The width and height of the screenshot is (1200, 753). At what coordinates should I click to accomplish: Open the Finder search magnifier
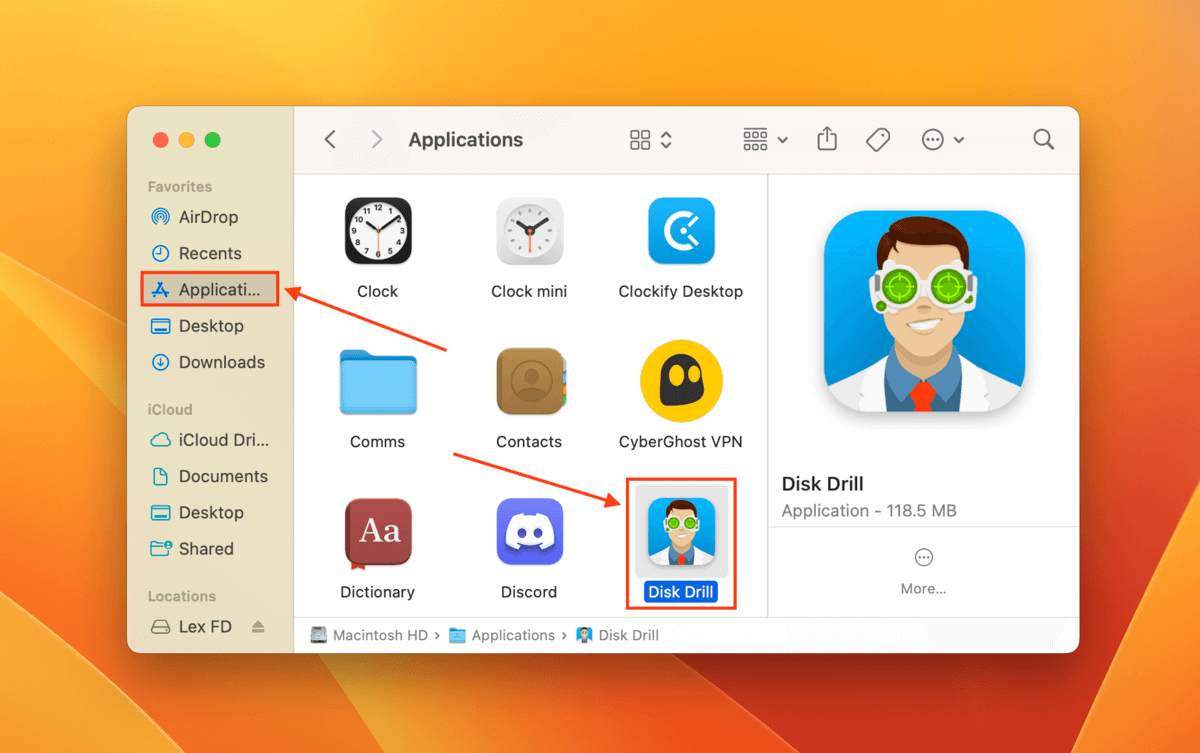1043,140
